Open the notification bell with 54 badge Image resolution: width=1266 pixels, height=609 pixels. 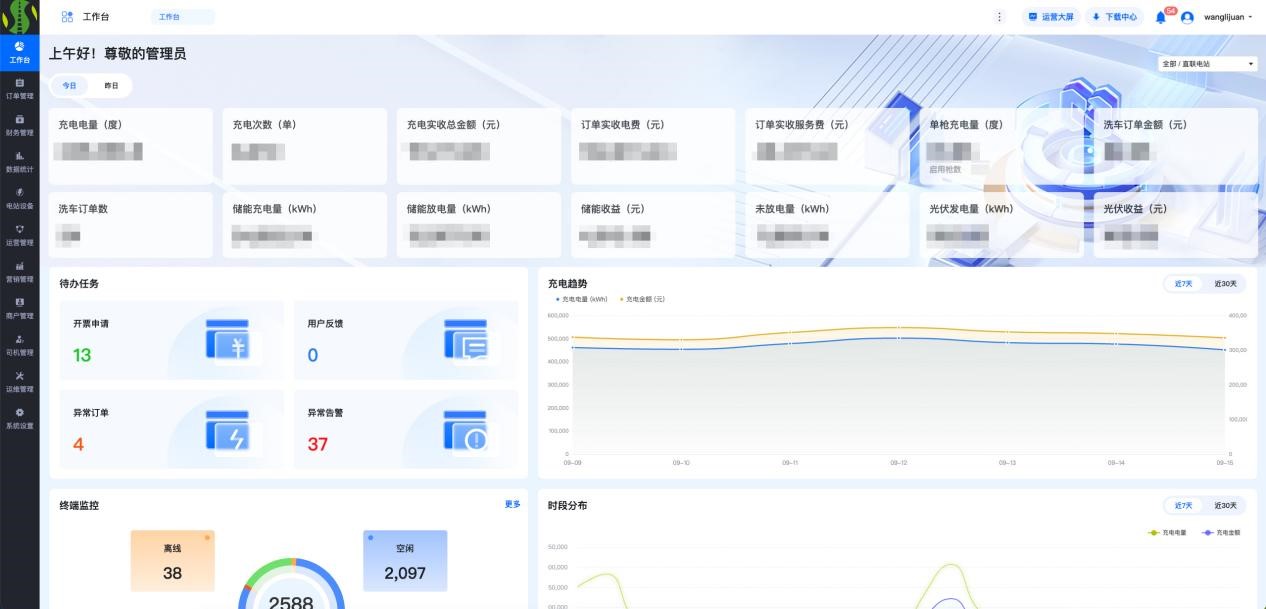point(1161,17)
